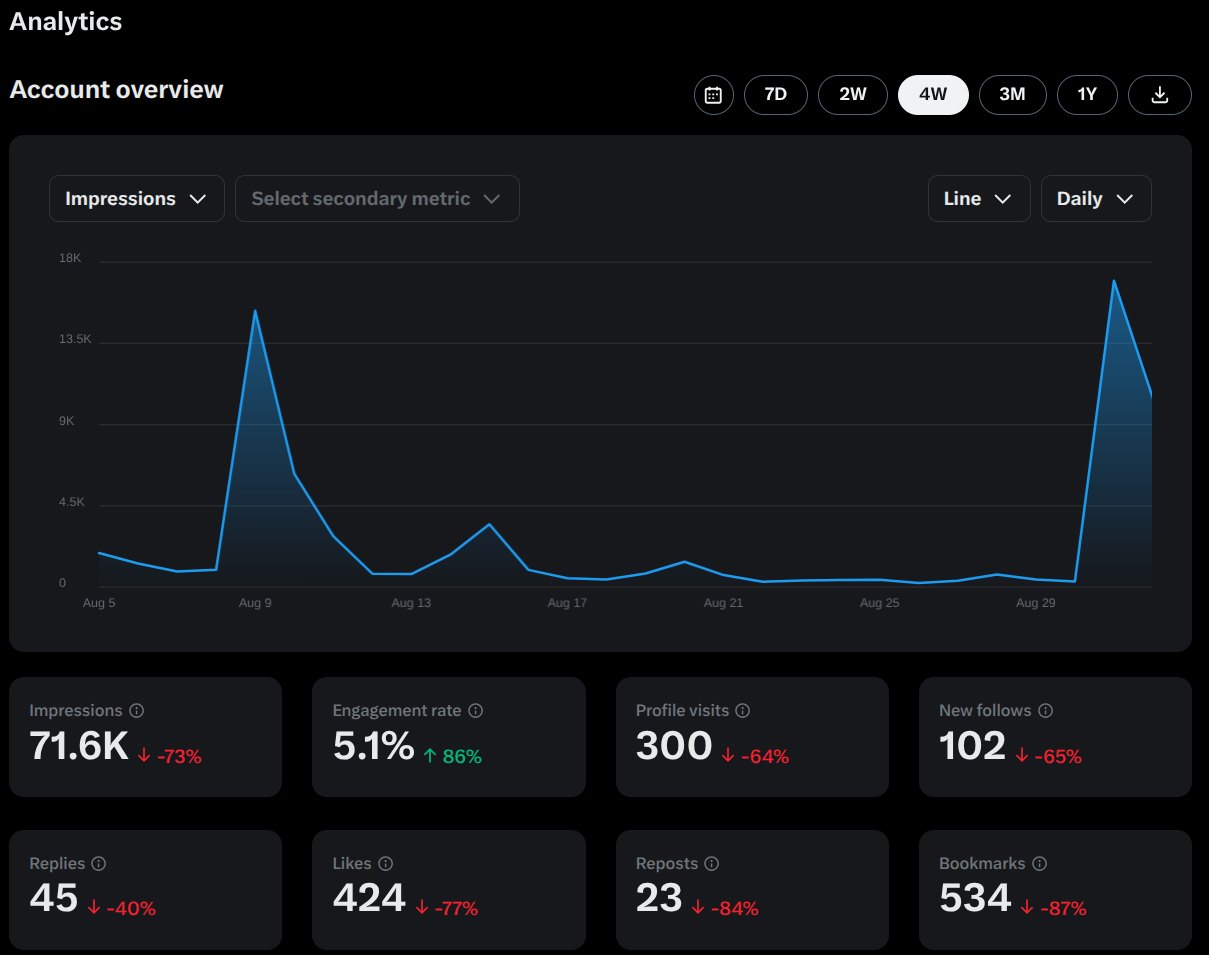This screenshot has height=955, width=1209.
Task: Show info about New follows
Action: (1045, 711)
